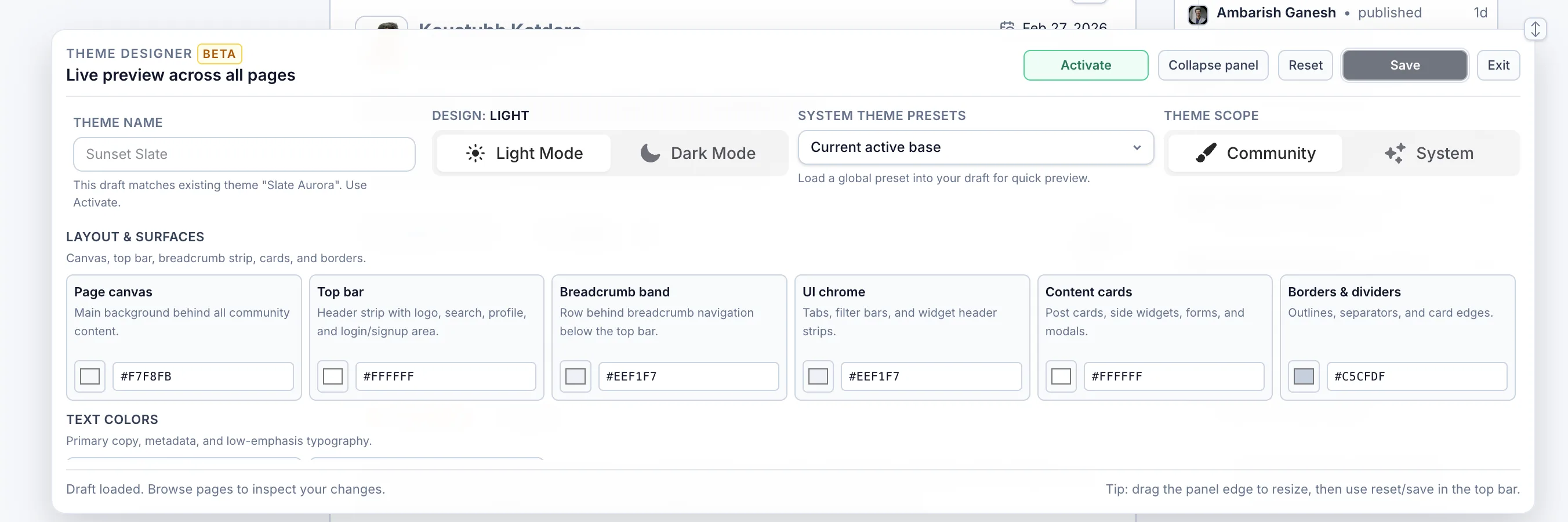
Task: Click the sparkle icon beside System scope
Action: [x=1395, y=154]
